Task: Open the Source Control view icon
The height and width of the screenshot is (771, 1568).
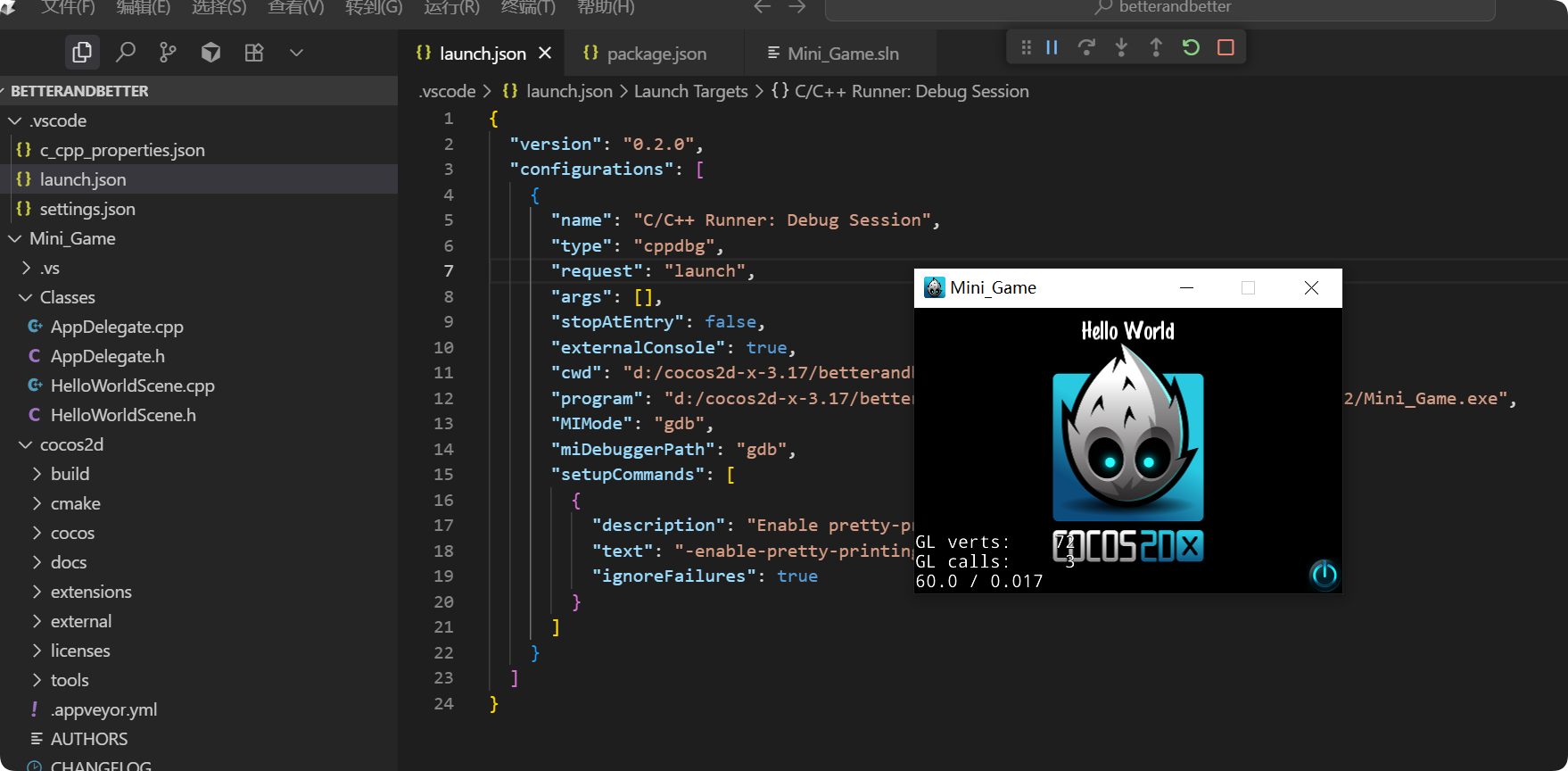Action: point(168,53)
